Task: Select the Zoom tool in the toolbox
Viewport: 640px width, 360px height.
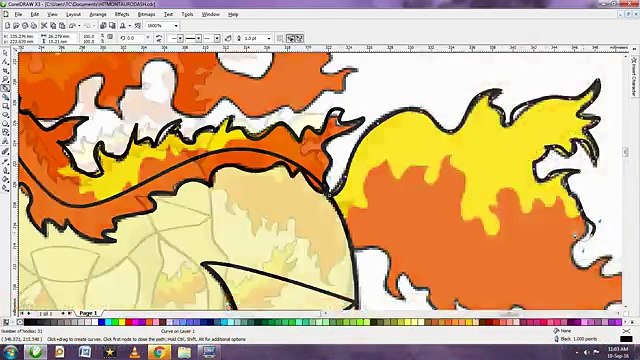Action: [x=5, y=79]
